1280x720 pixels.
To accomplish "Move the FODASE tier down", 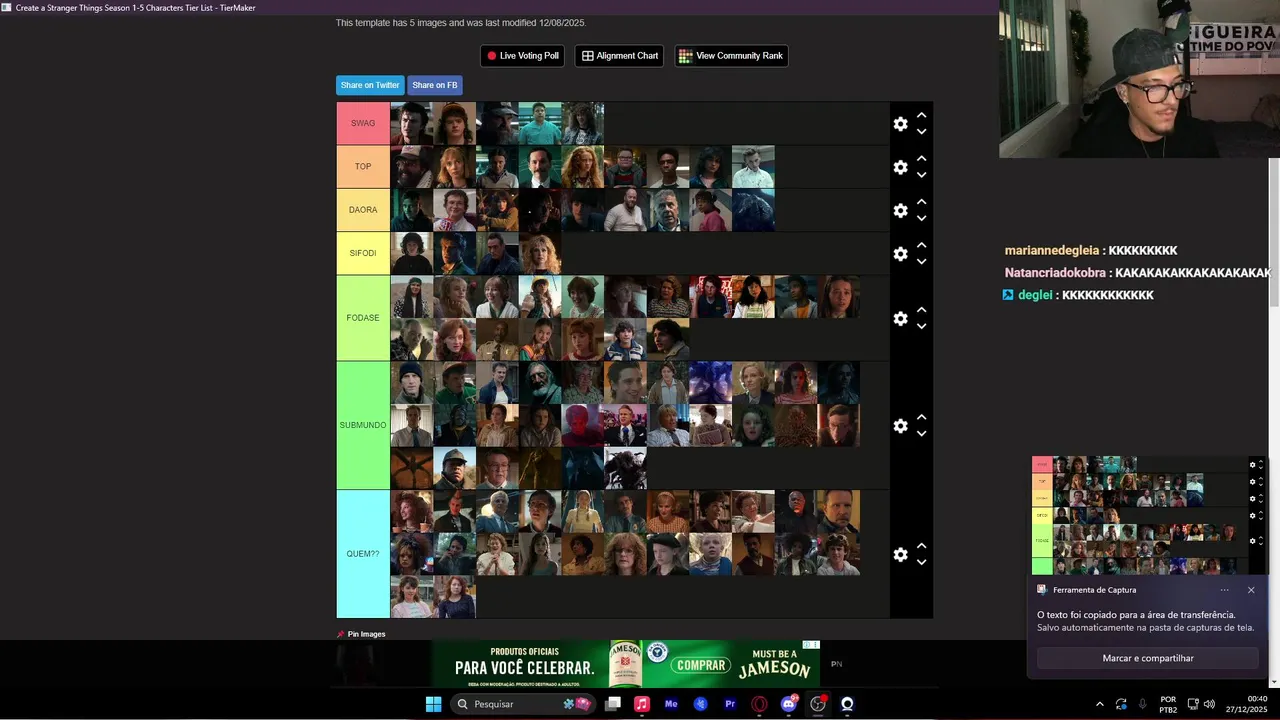I will pos(922,326).
